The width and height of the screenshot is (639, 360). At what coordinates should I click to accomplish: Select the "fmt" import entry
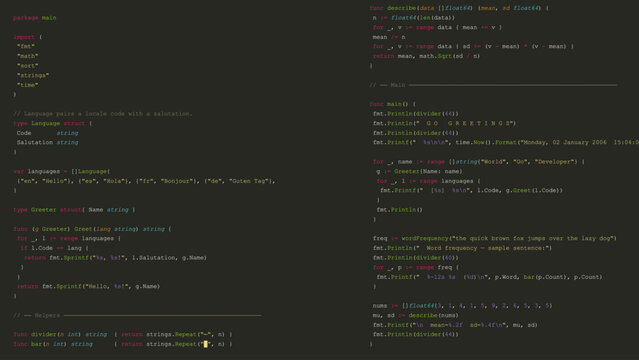(x=26, y=46)
